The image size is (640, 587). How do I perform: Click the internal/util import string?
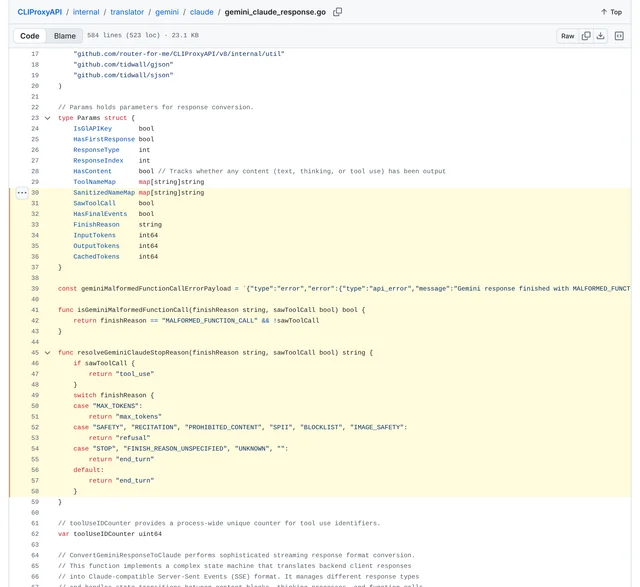click(179, 53)
